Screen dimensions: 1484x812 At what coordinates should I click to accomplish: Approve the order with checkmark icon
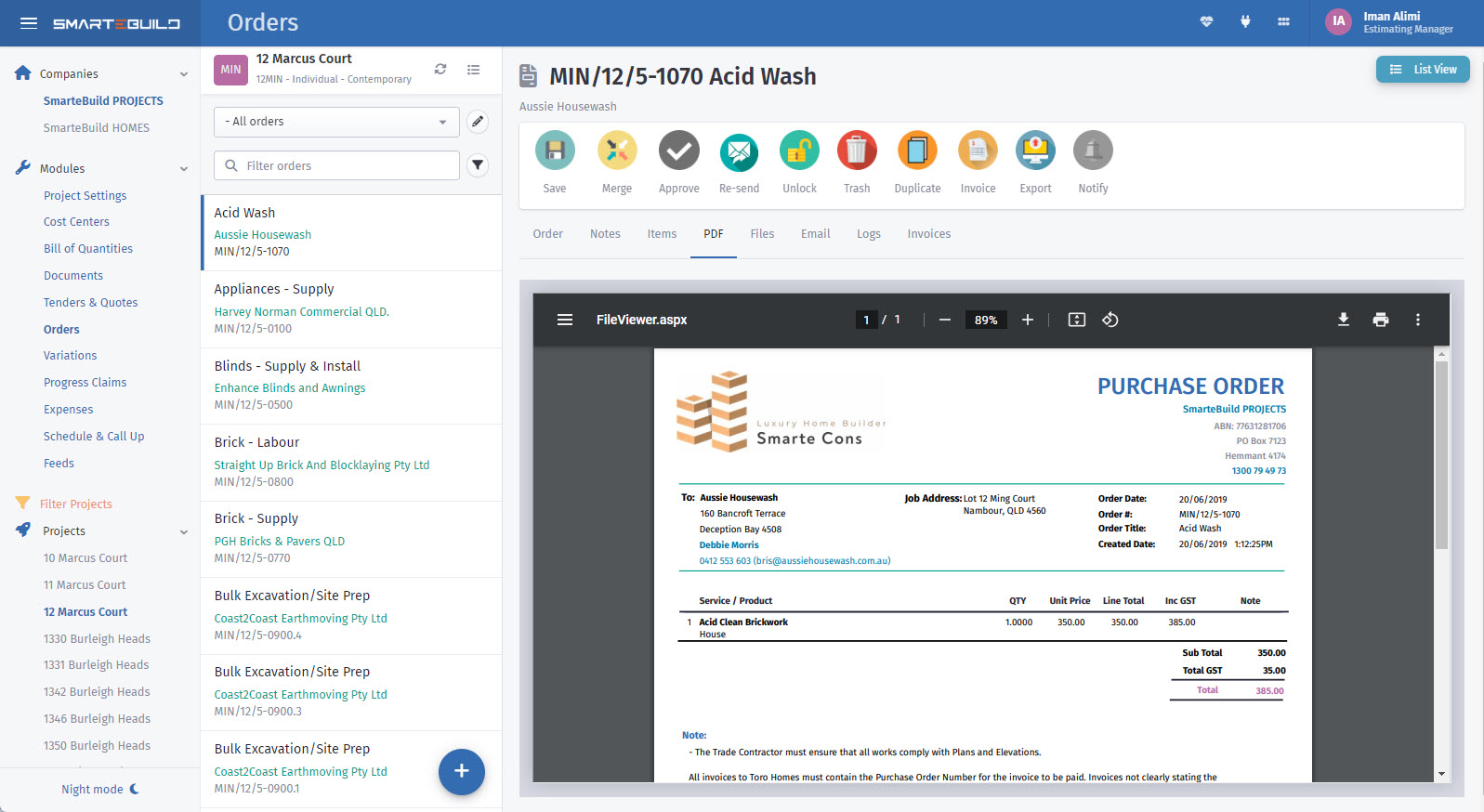pos(679,151)
